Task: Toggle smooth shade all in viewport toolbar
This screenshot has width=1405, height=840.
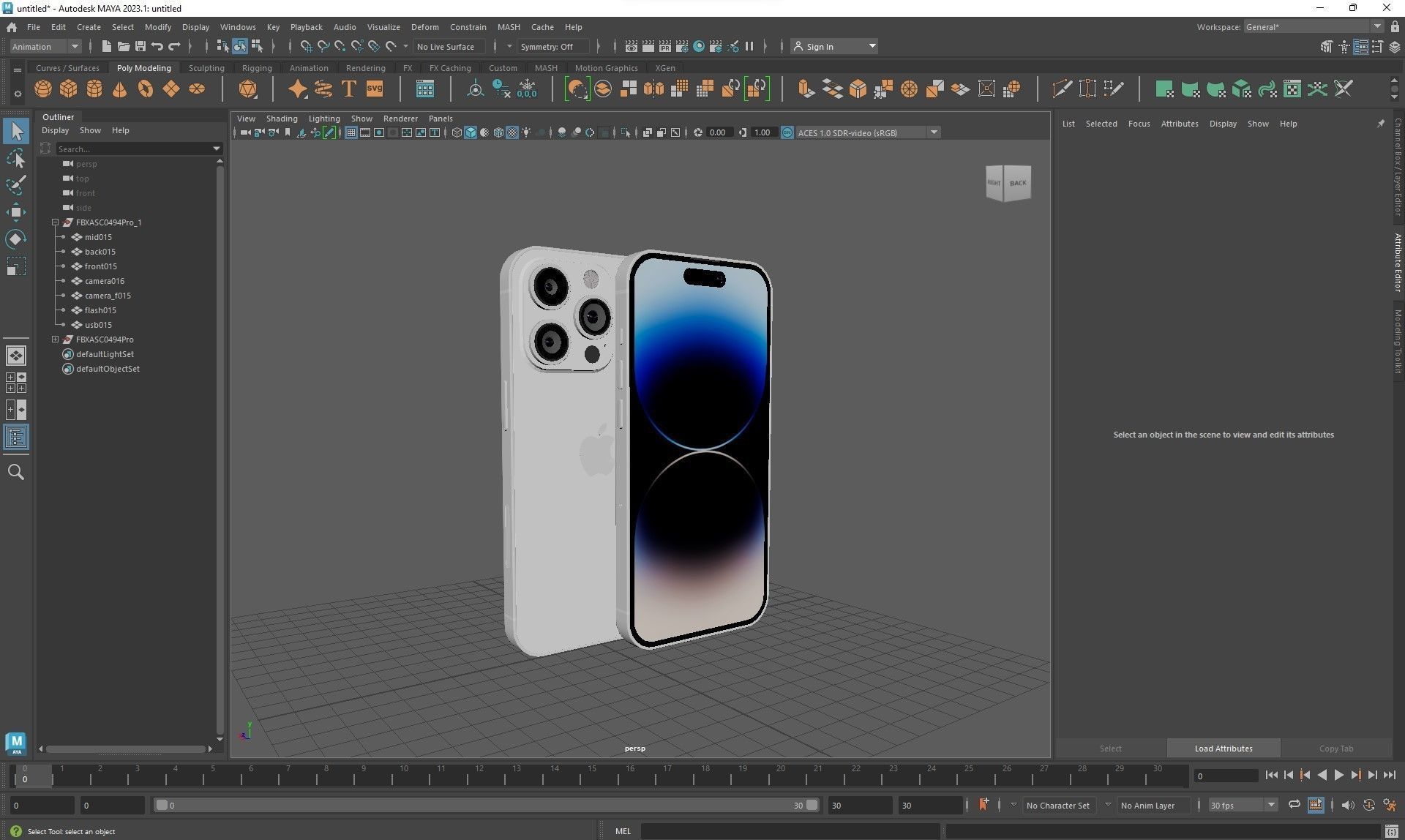Action: click(471, 132)
